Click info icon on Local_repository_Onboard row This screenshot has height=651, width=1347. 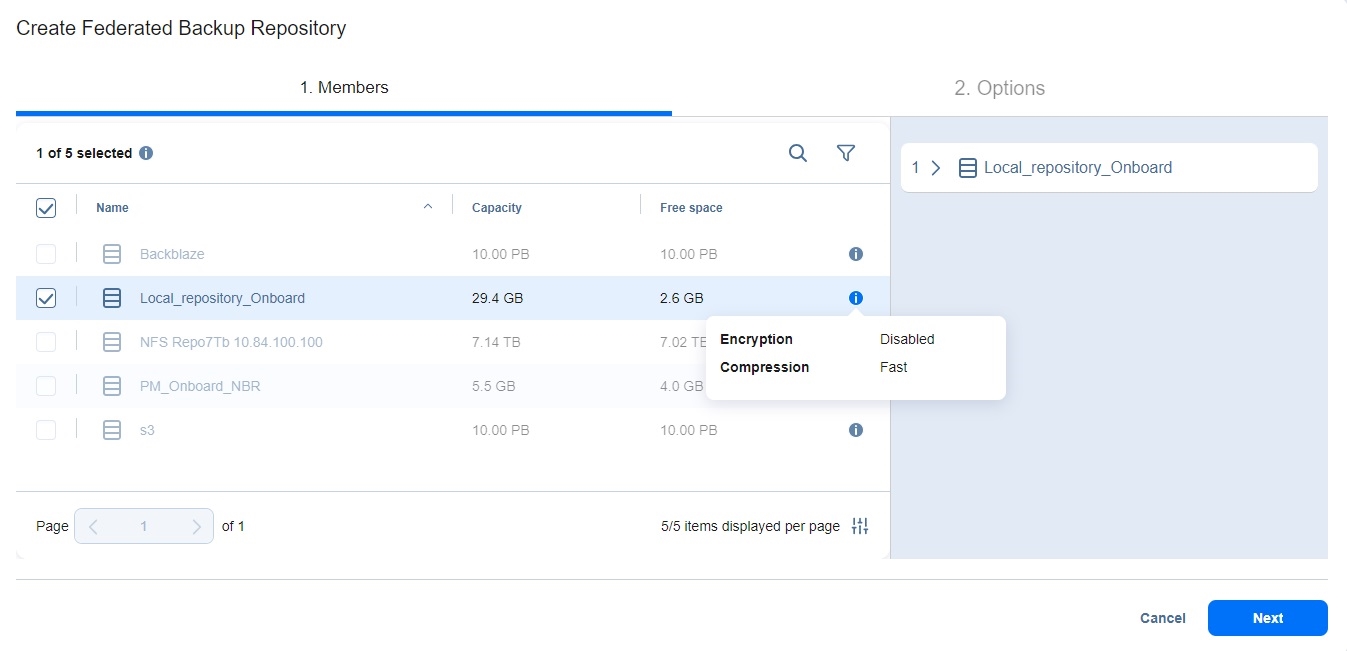(x=855, y=298)
